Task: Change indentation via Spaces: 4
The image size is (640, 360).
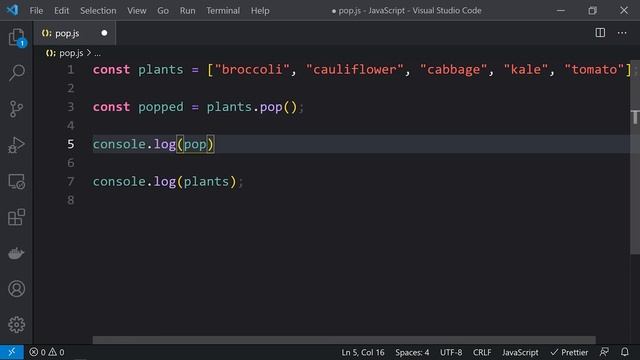Action: click(x=412, y=352)
